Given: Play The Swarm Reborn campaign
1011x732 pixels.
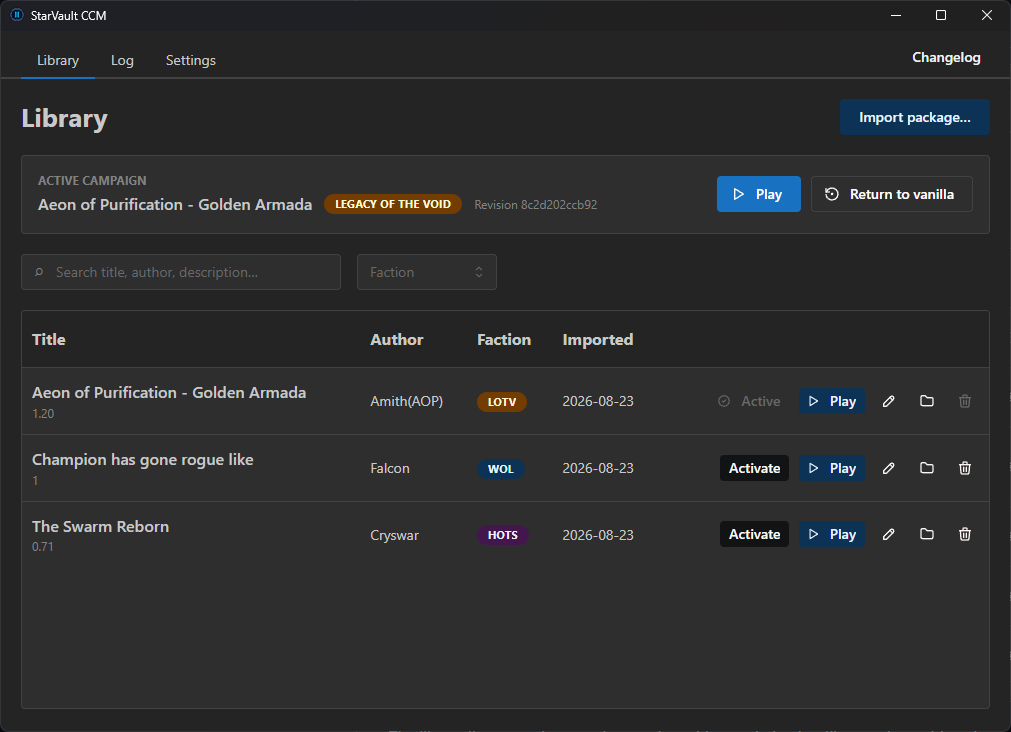Looking at the screenshot, I should point(832,534).
